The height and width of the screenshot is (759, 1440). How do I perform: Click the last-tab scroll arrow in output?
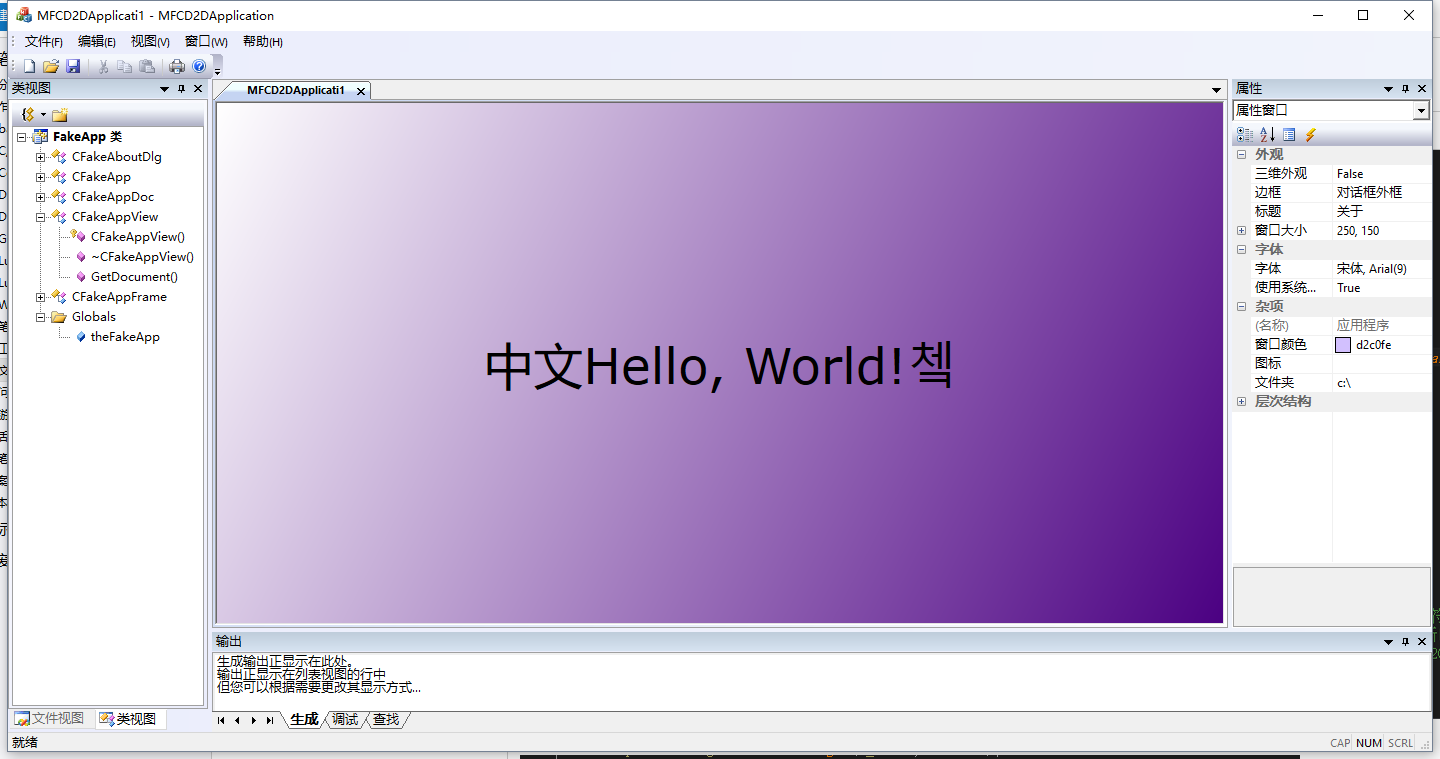click(x=270, y=720)
